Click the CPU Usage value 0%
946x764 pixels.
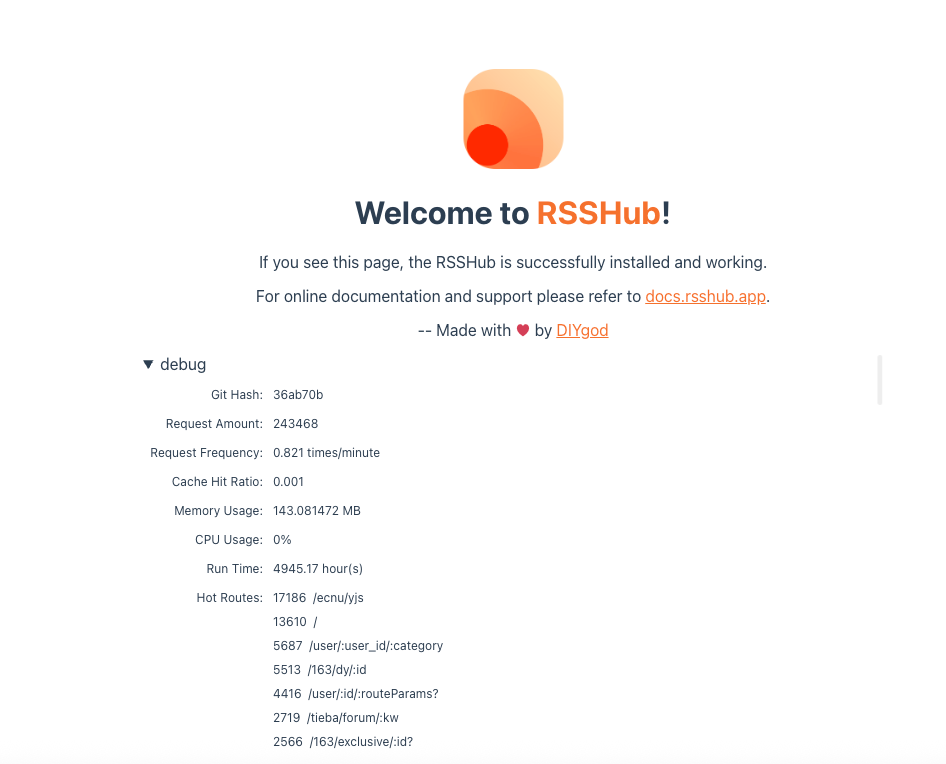[x=282, y=540]
